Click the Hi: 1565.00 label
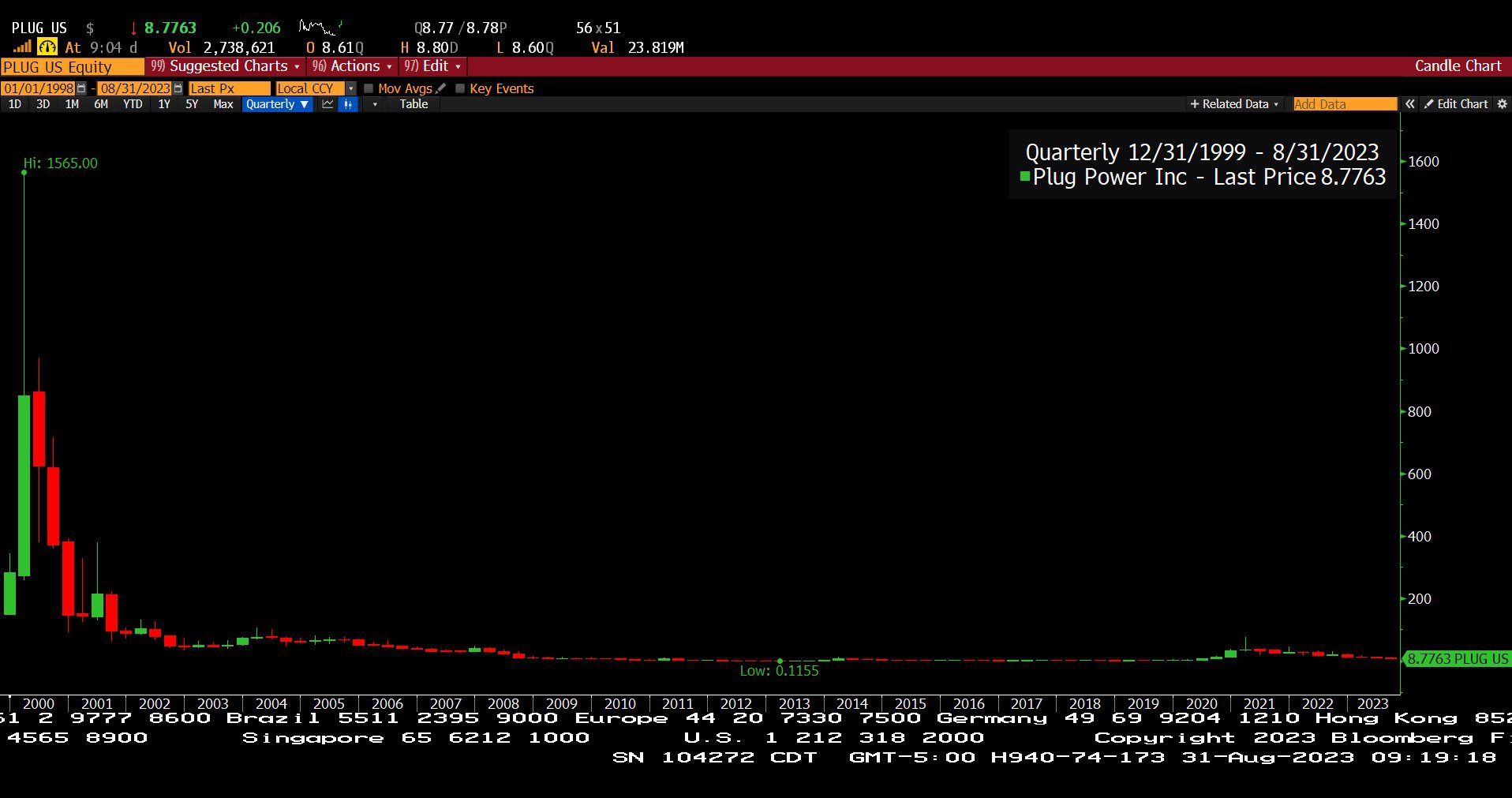This screenshot has width=1512, height=798. tap(61, 163)
